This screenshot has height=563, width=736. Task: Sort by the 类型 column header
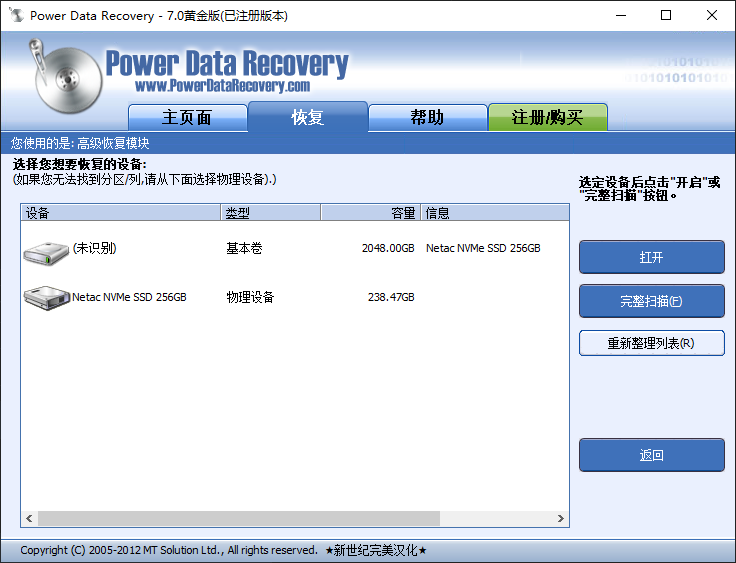click(x=271, y=213)
